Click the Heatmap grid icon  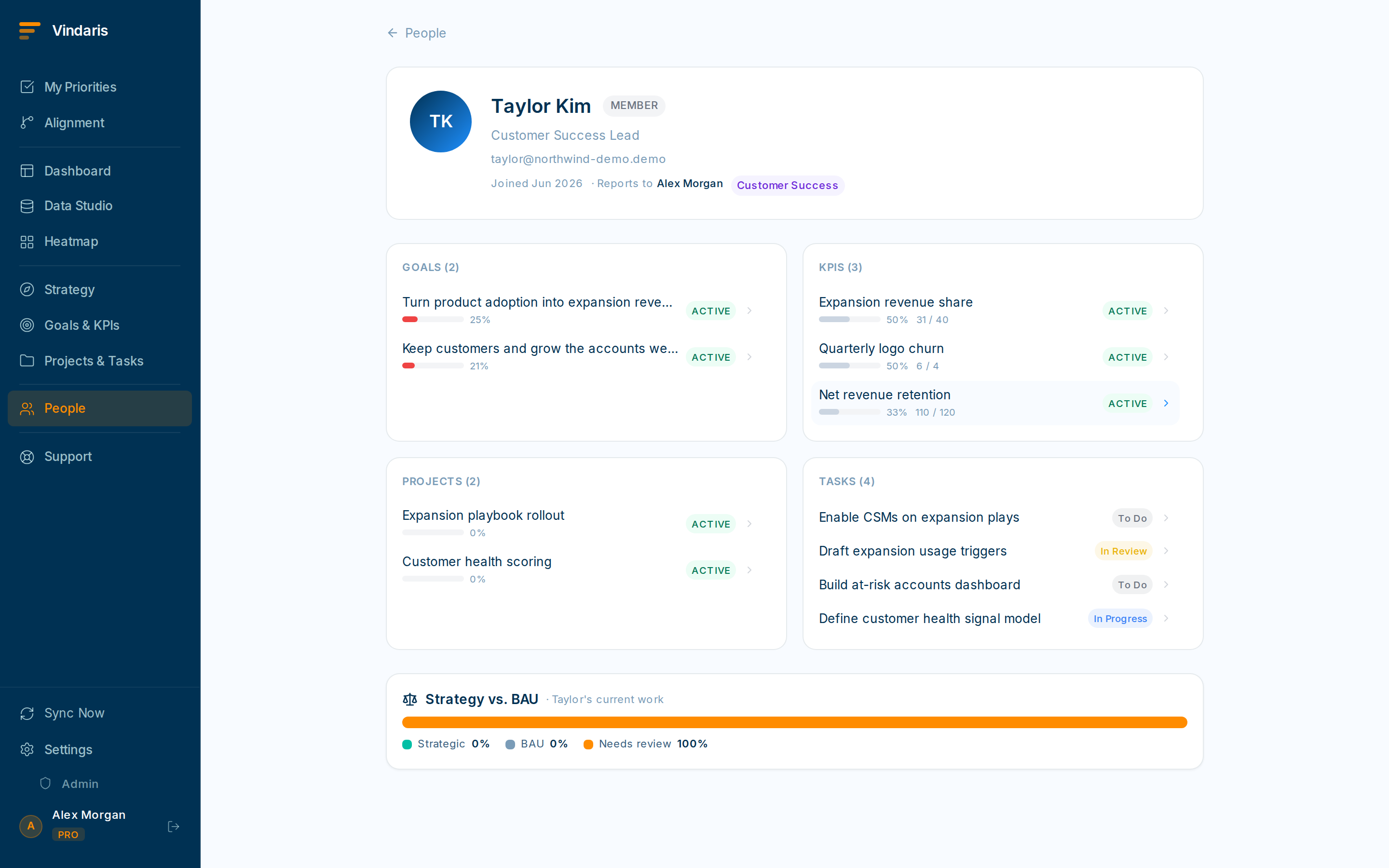27,242
